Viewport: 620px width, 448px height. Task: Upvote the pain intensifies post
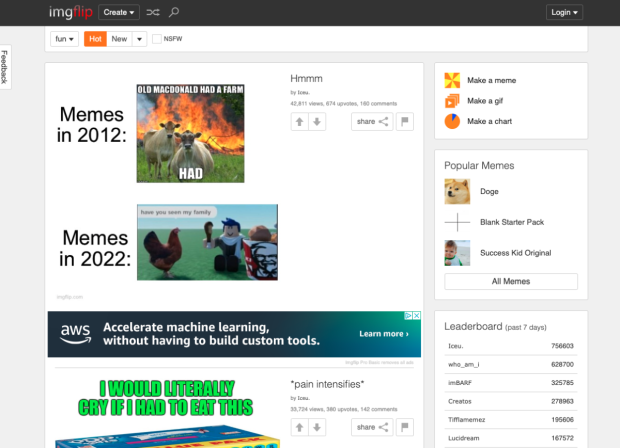pyautogui.click(x=299, y=427)
